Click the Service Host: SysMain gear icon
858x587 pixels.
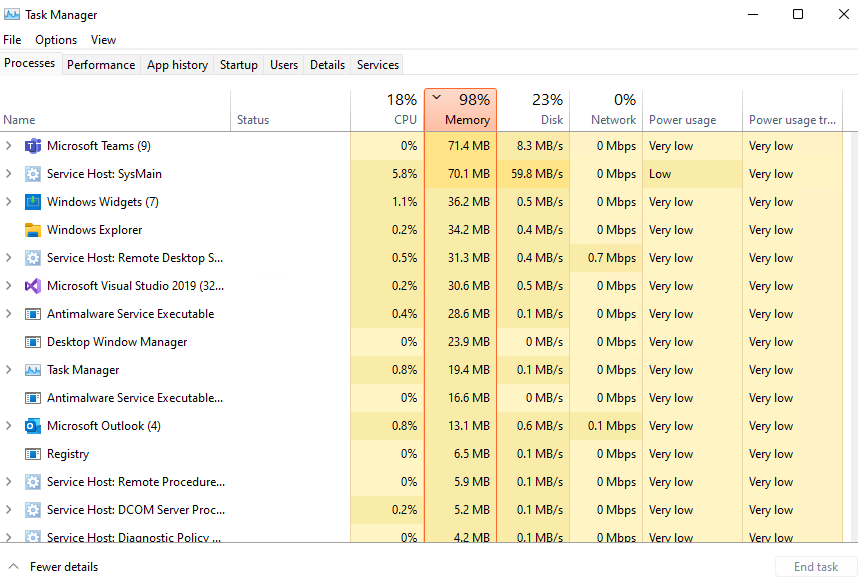pyautogui.click(x=33, y=174)
